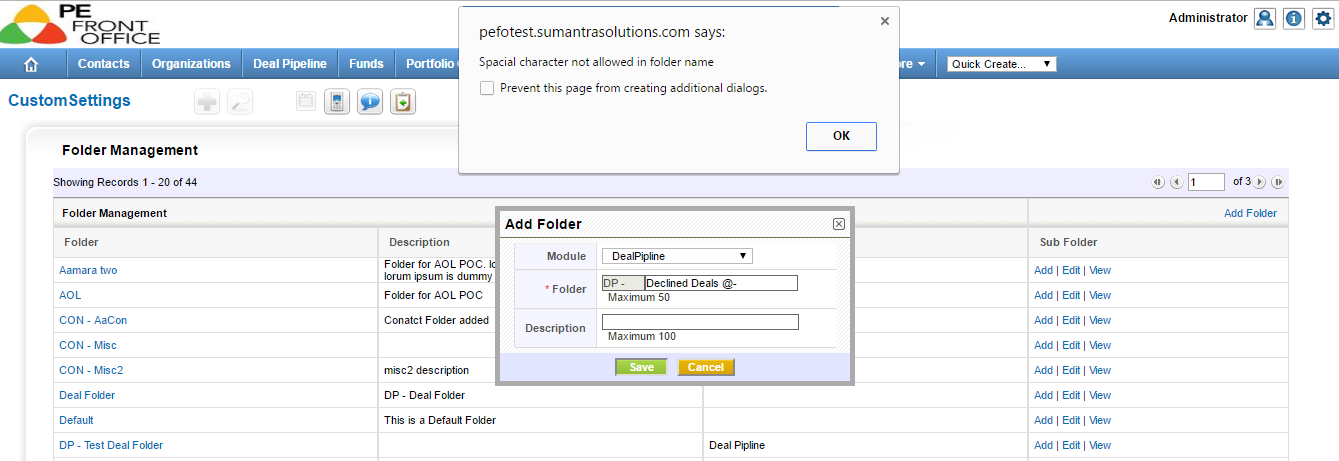The image size is (1339, 461).
Task: Click the clipboard with green arrow icon
Action: 402,101
